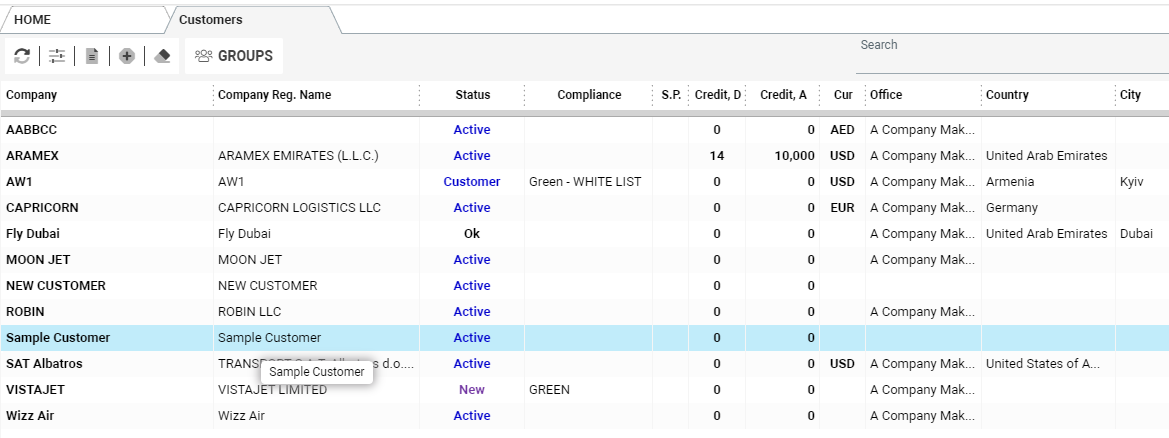This screenshot has width=1169, height=438.
Task: Sort by Country column header
Action: click(1007, 95)
